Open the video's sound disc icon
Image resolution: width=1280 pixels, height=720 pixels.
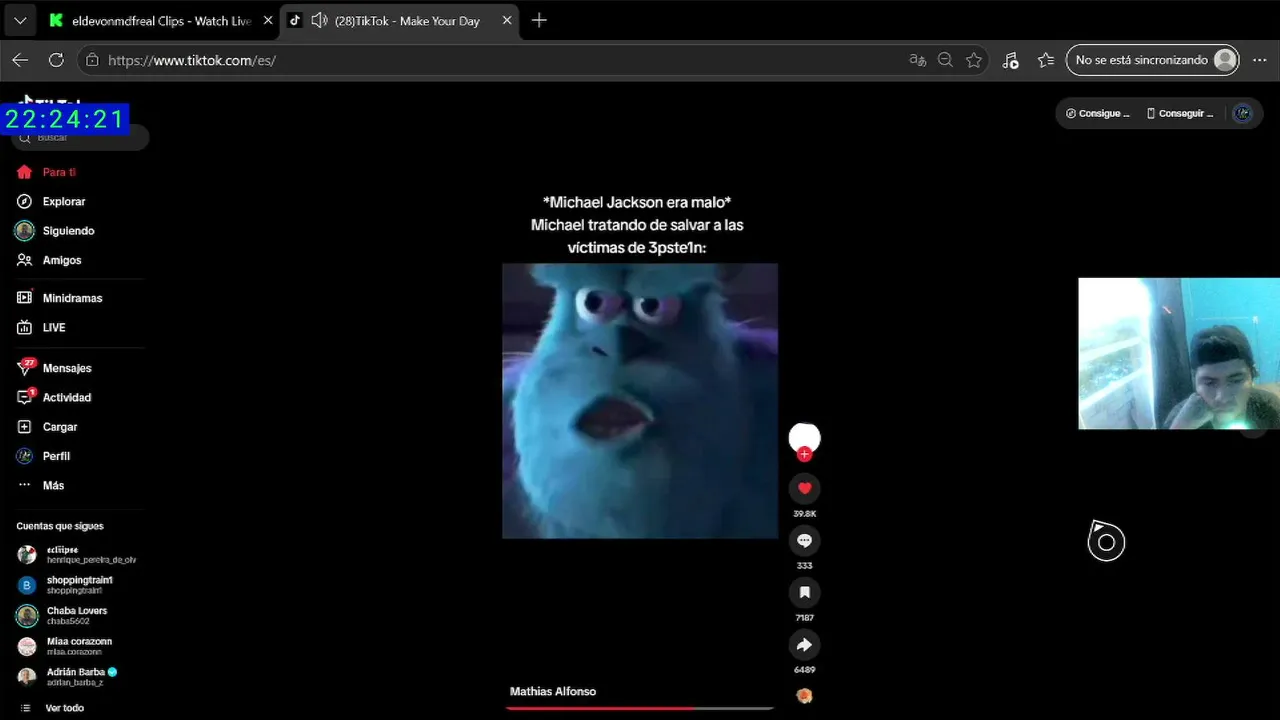pos(804,696)
